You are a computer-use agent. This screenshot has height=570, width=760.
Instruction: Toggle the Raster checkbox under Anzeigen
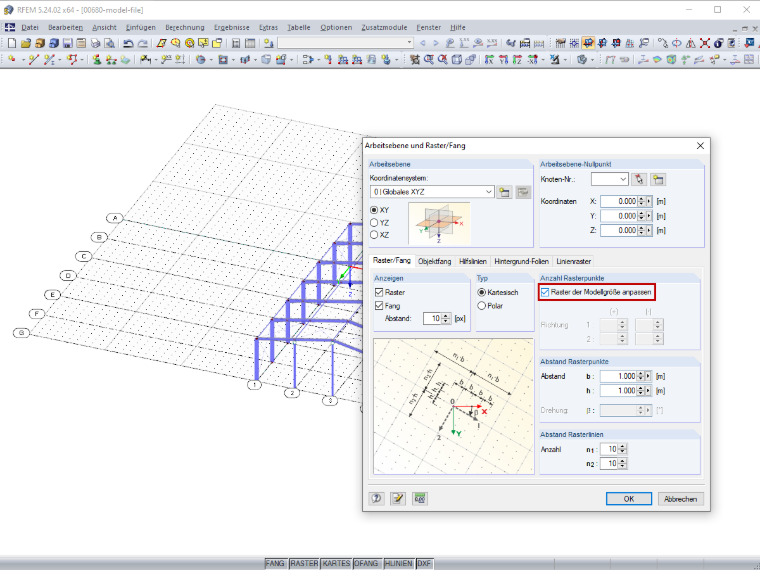click(x=379, y=292)
